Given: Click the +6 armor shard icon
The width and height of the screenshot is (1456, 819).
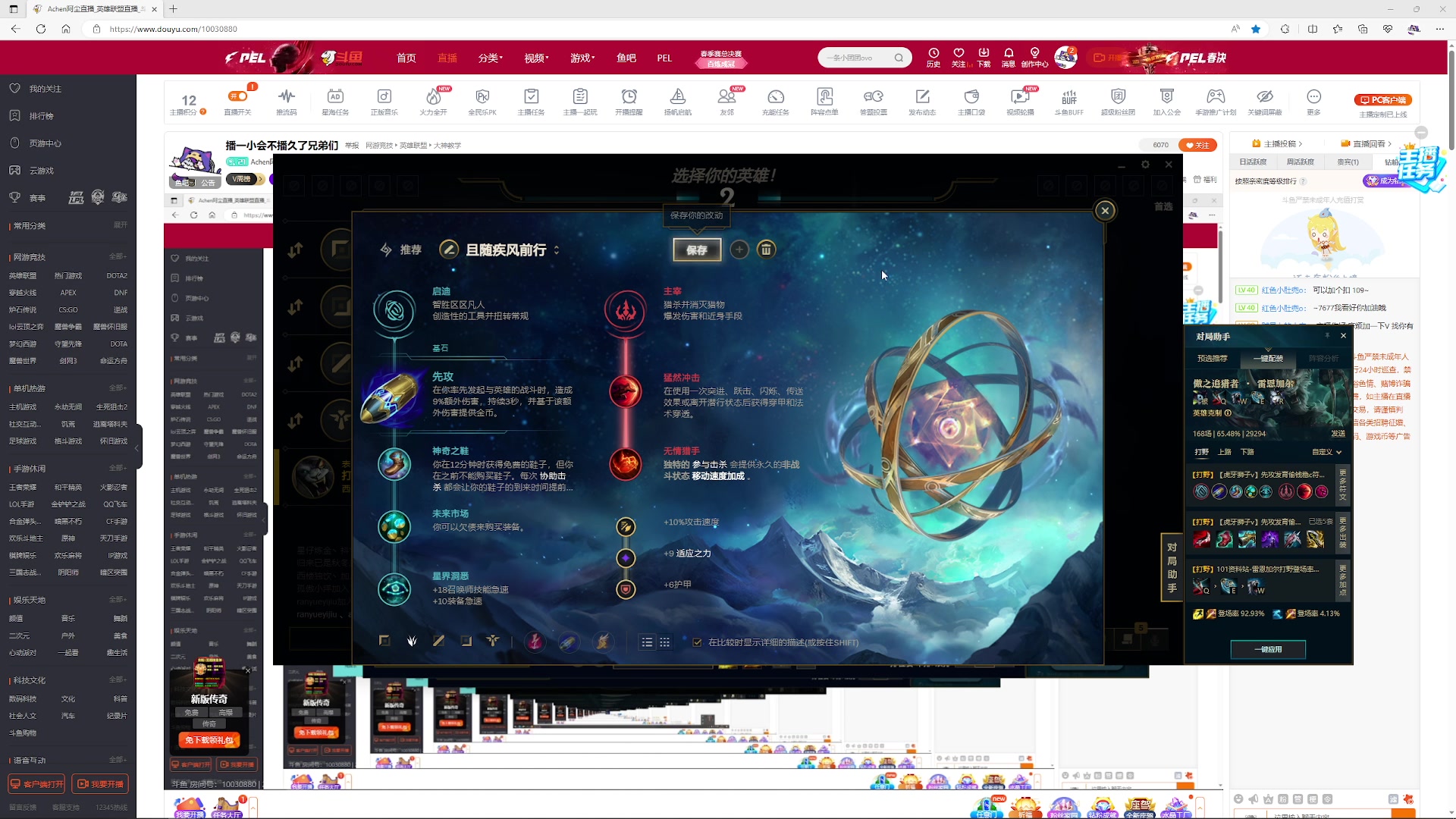Looking at the screenshot, I should pos(626,589).
